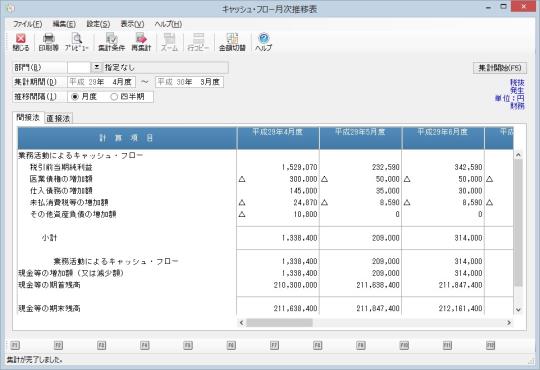The width and height of the screenshot is (540, 370).
Task: Click the 再集計 recalculate icon
Action: [x=141, y=42]
